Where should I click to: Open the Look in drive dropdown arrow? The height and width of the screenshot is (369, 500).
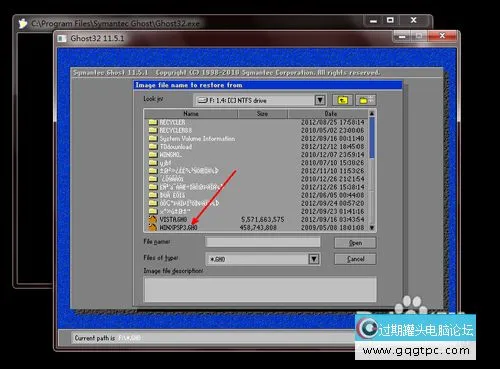(320, 100)
